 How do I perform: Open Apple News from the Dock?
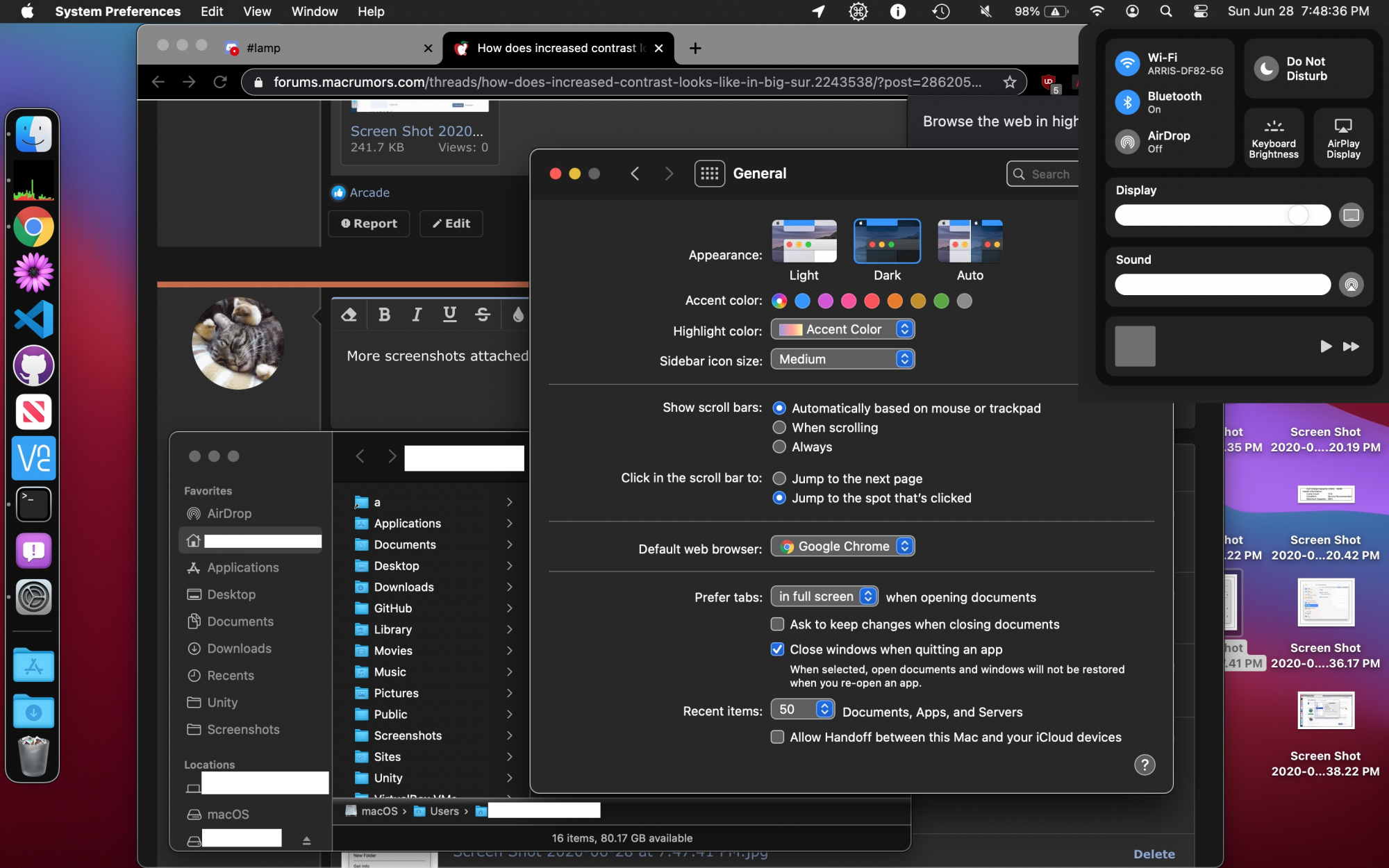click(x=33, y=412)
